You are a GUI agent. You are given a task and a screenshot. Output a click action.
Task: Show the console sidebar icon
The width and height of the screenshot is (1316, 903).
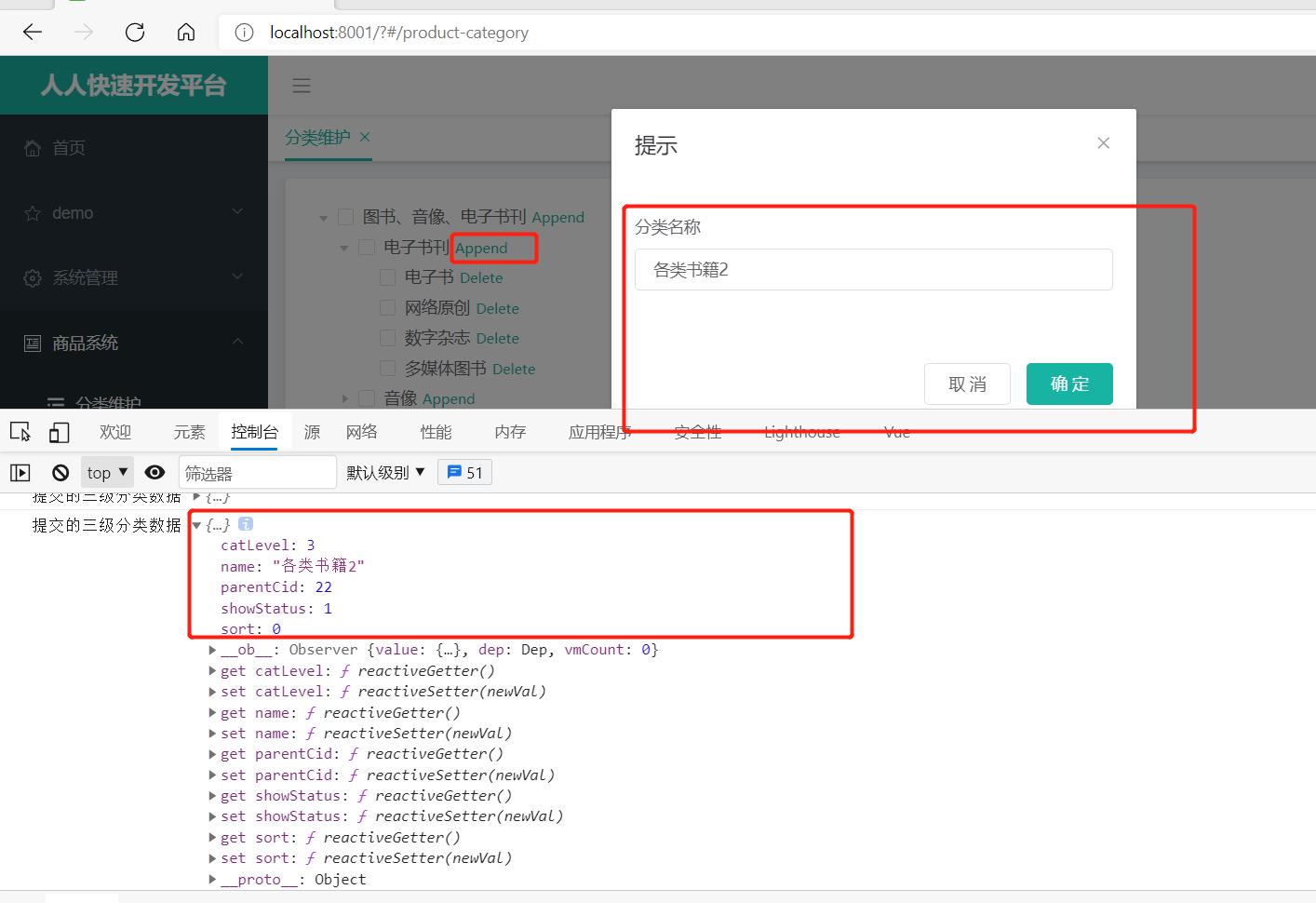tap(20, 473)
